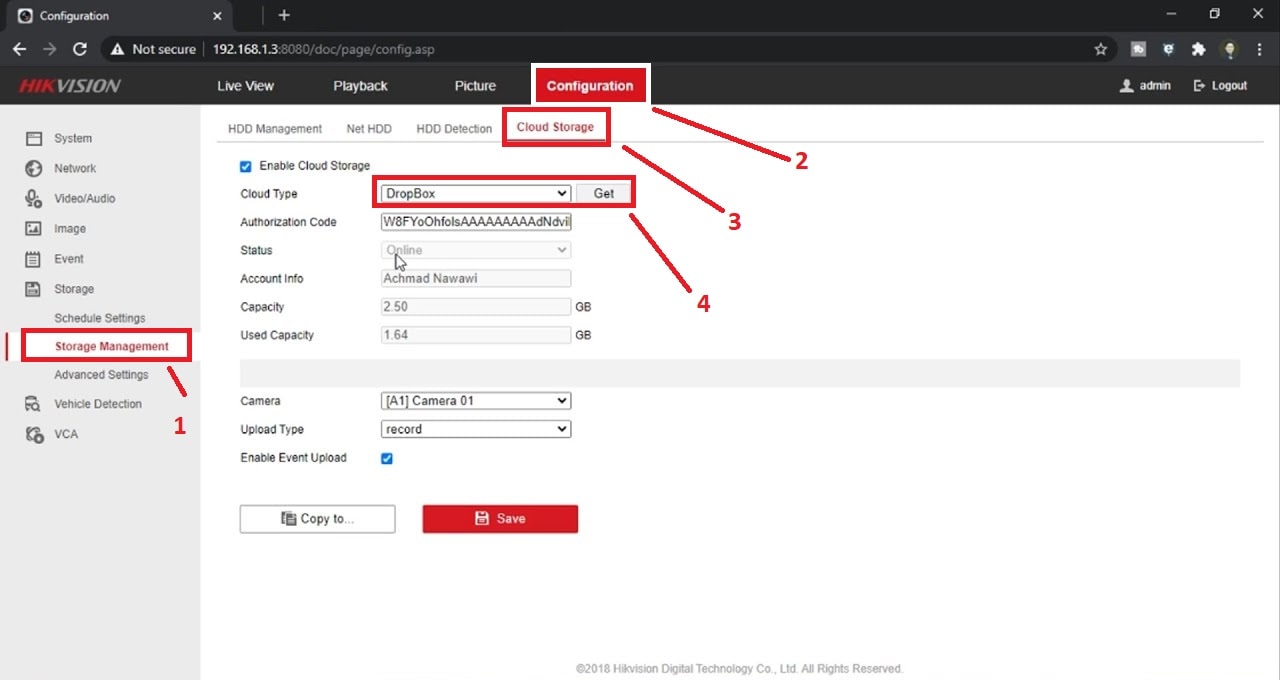Select the VCA sidebar icon
The height and width of the screenshot is (680, 1280).
pyautogui.click(x=34, y=433)
